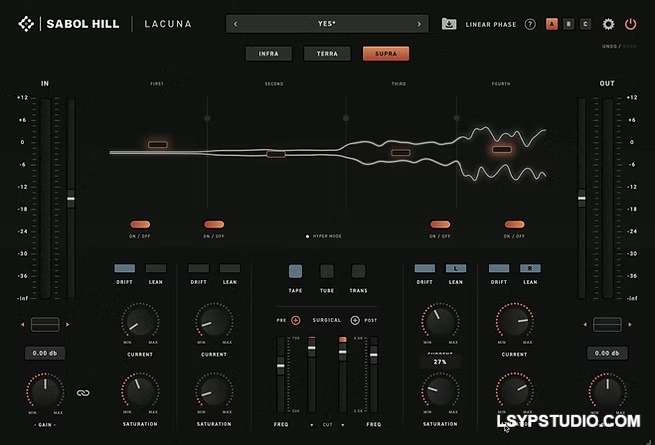Viewport: 655px width, 445px height.
Task: Click the output 0.00 db value field
Action: tap(607, 353)
